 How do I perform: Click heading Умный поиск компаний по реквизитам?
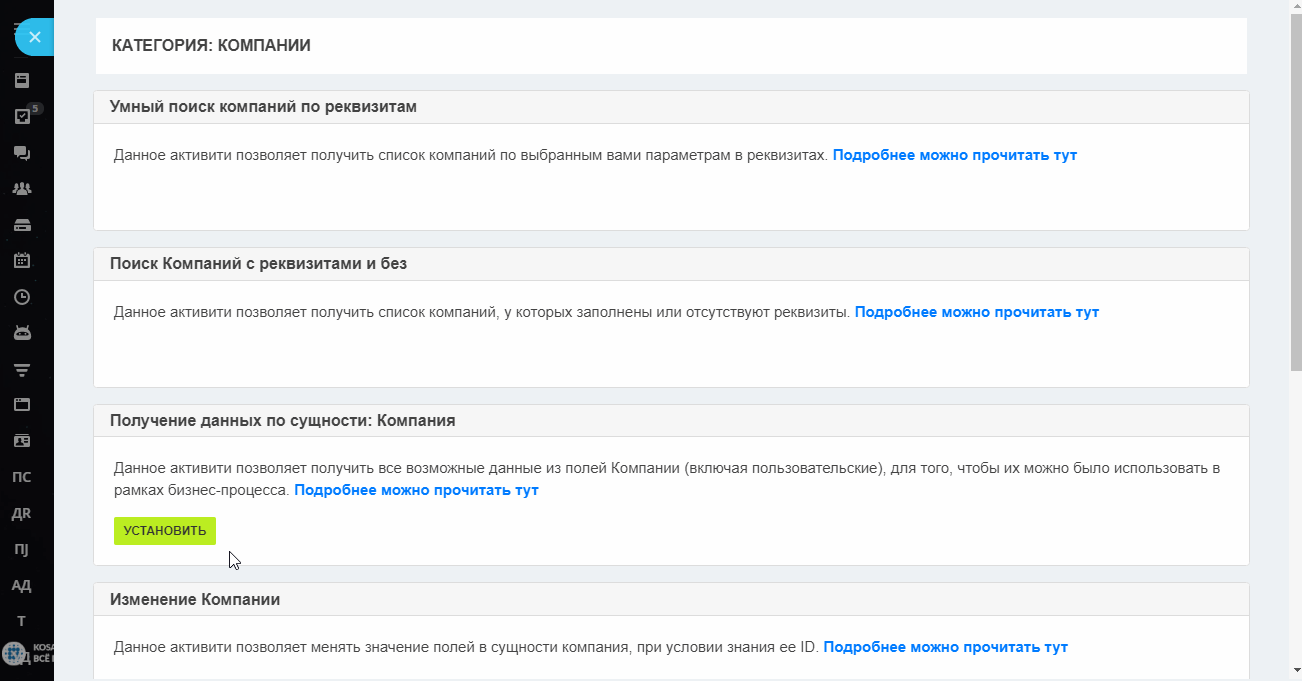tap(263, 106)
